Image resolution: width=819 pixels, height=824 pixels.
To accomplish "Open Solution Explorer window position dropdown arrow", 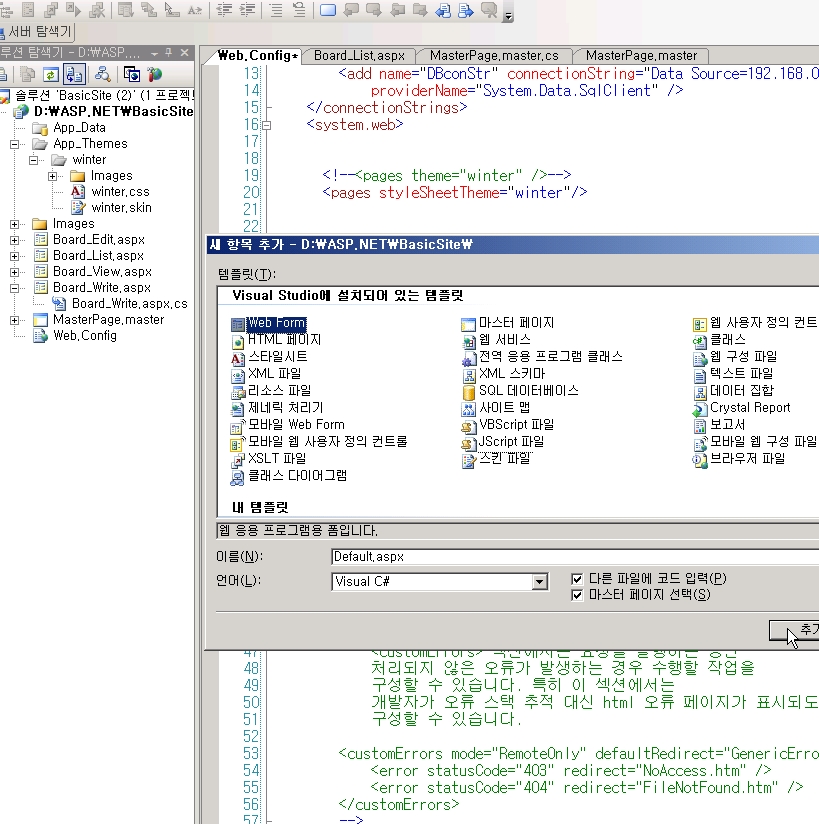I will [155, 53].
